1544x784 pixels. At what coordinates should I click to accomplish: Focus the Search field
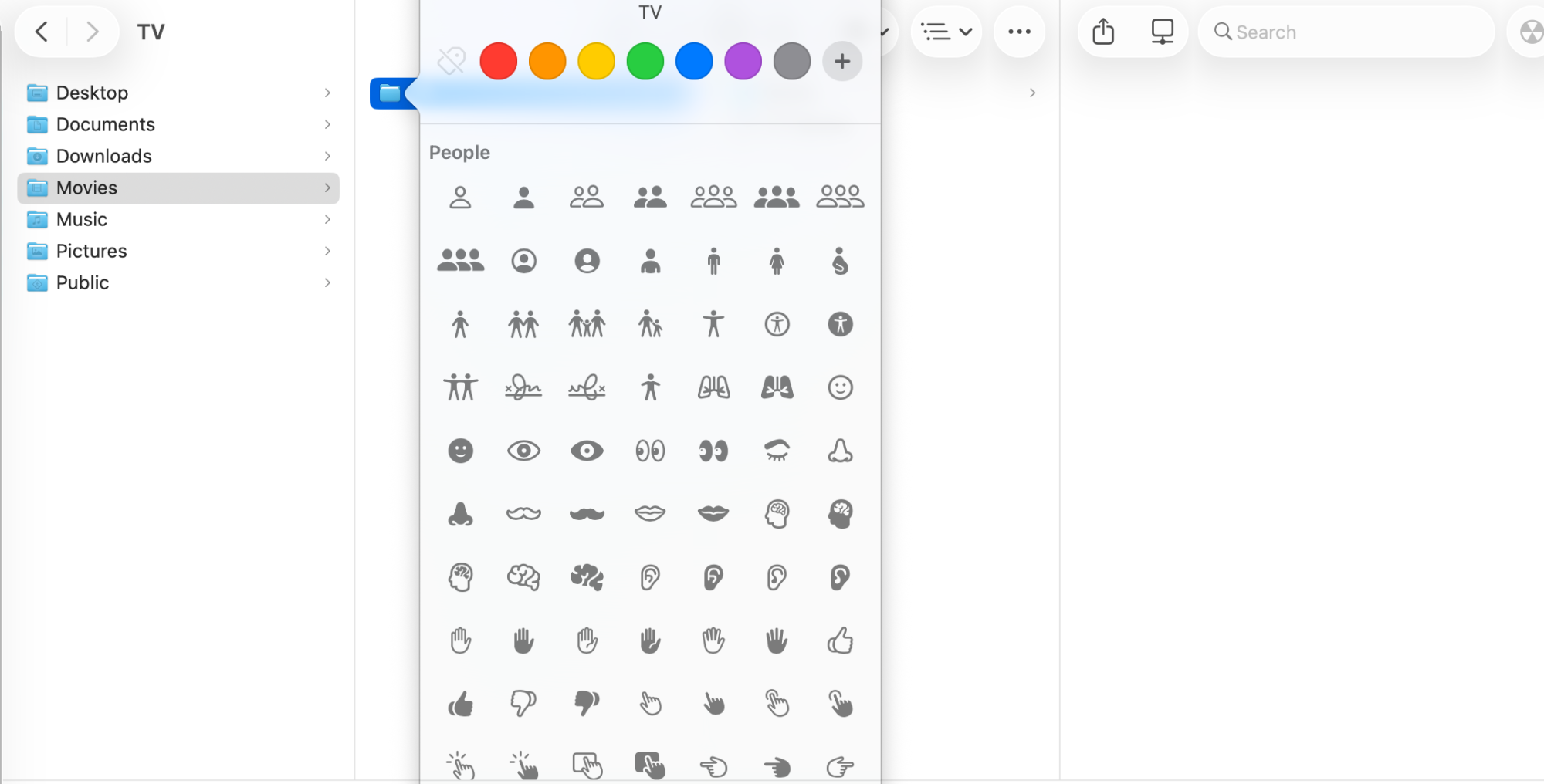pos(1346,32)
